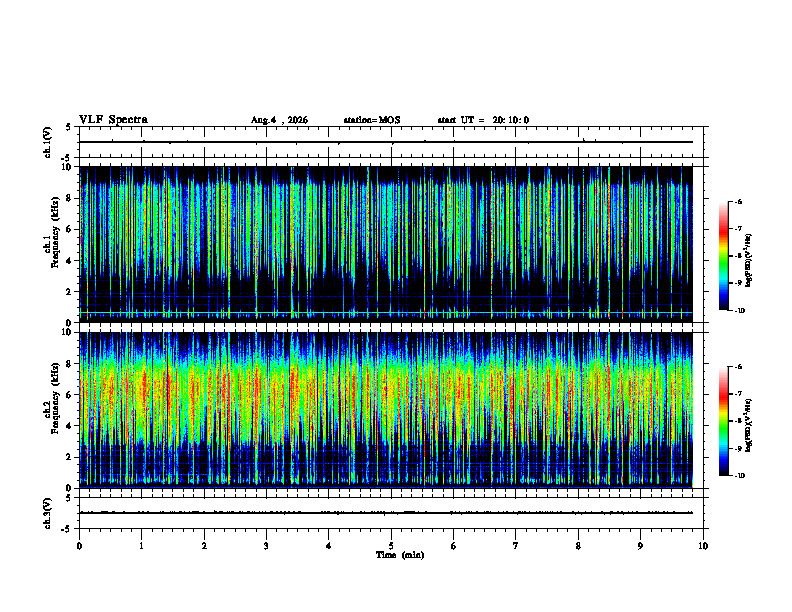Click the "5" tick of ch.1(V) axis

point(69,127)
